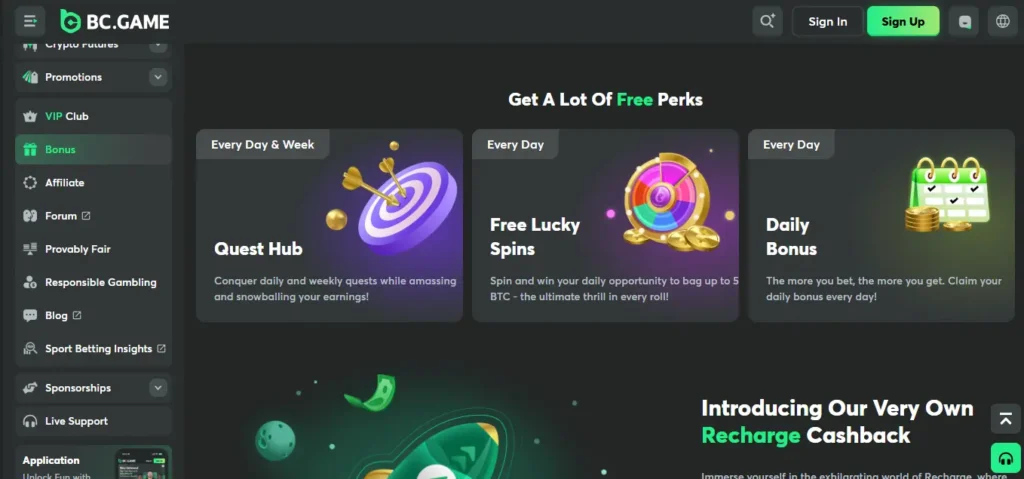Open the Free Lucky Spins card
Screen dimensions: 1024x479
click(605, 225)
